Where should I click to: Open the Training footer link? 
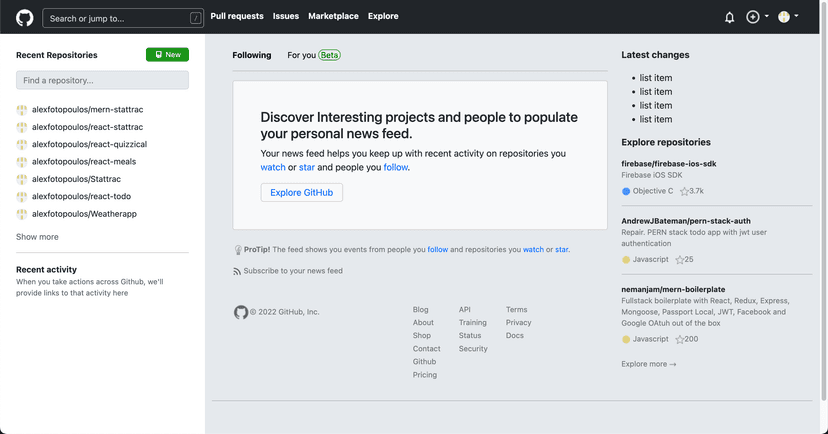click(x=473, y=323)
